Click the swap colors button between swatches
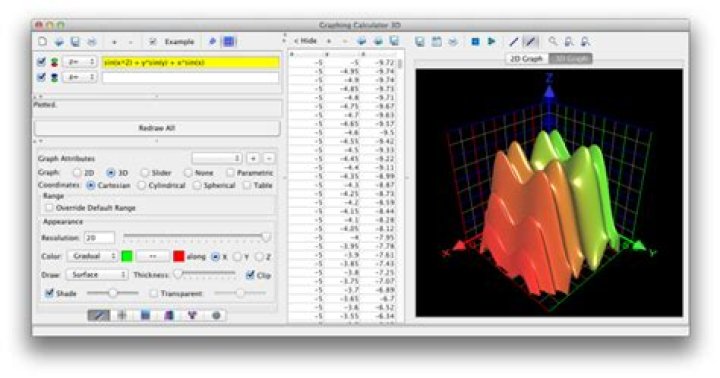The height and width of the screenshot is (378, 720). (x=153, y=256)
